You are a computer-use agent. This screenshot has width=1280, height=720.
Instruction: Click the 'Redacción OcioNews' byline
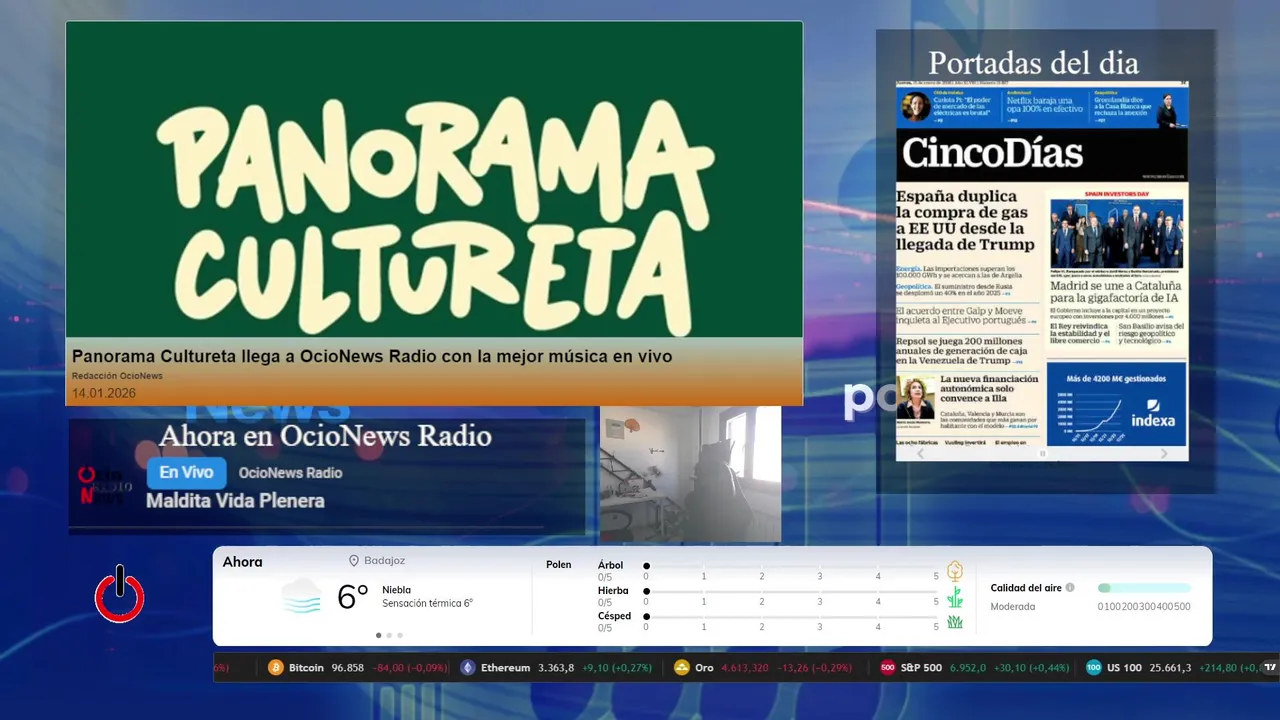coord(117,376)
